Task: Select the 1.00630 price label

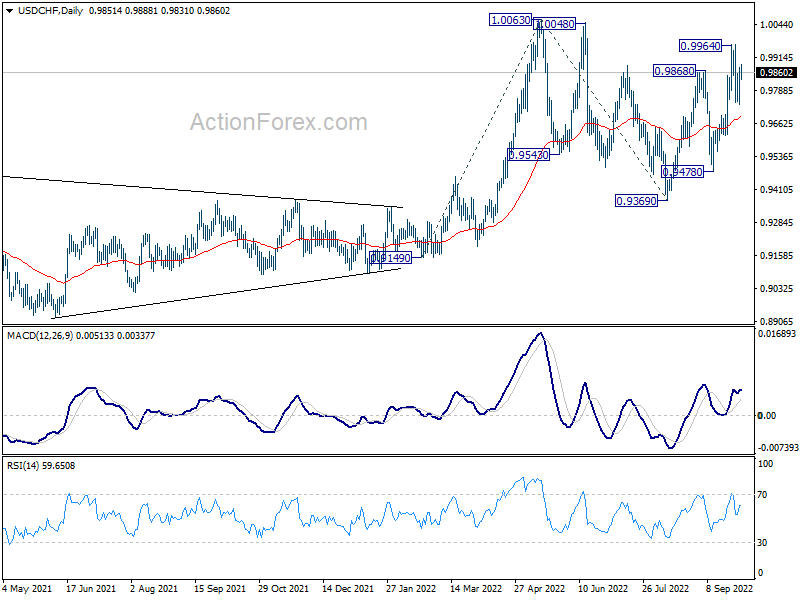Action: coord(510,20)
